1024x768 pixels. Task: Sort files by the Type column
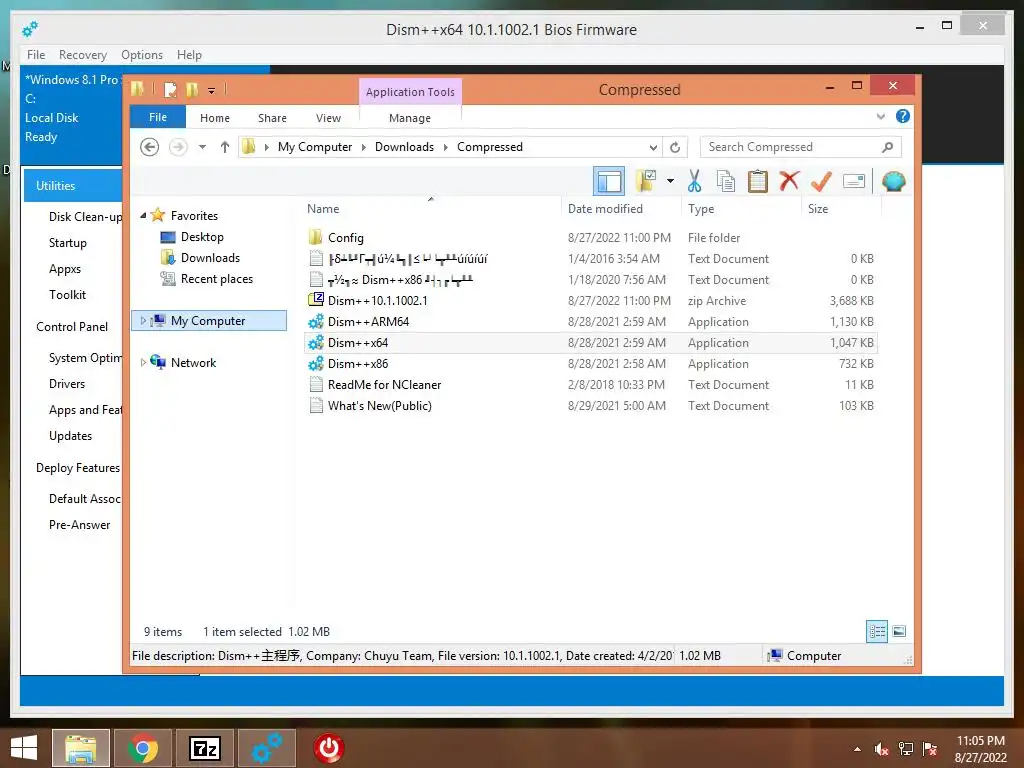tap(741, 209)
